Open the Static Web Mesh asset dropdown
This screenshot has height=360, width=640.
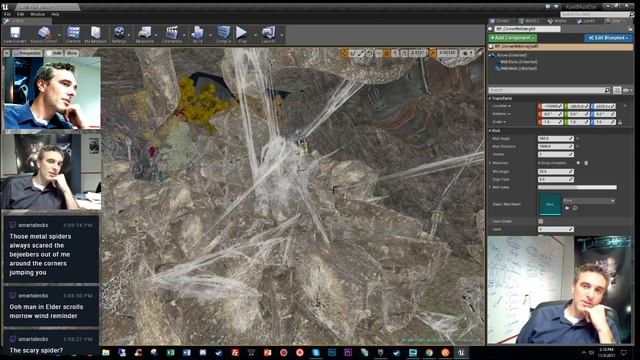[x=589, y=201]
